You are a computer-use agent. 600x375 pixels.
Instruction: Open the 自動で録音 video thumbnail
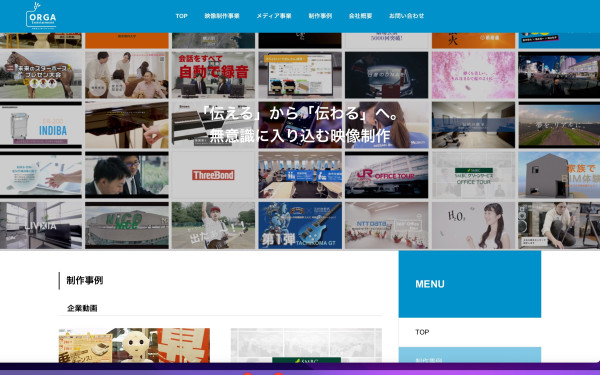[213, 75]
